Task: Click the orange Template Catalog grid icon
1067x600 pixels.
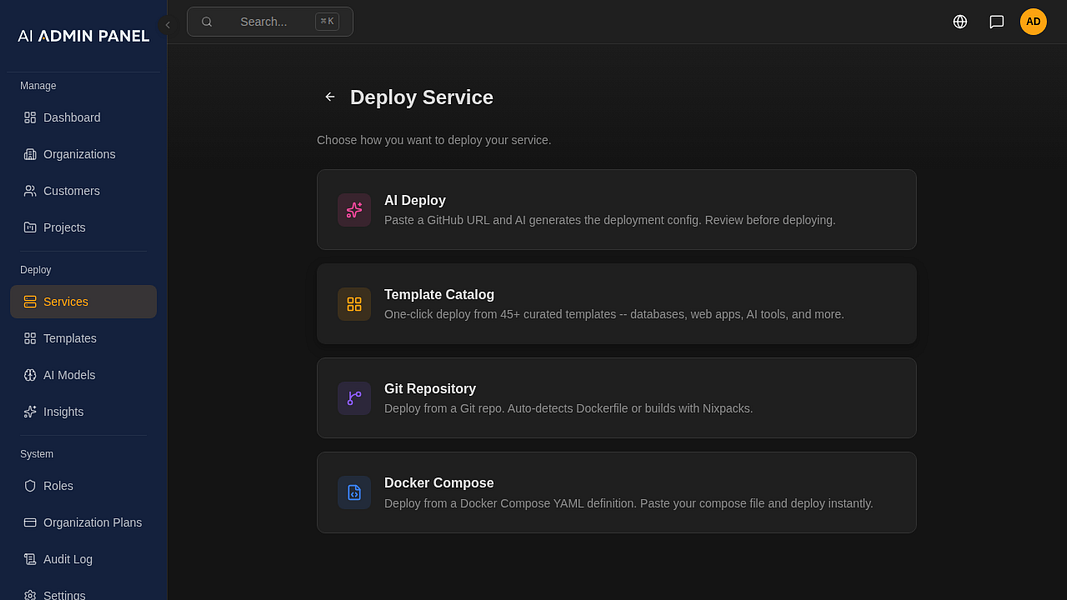Action: coord(355,304)
